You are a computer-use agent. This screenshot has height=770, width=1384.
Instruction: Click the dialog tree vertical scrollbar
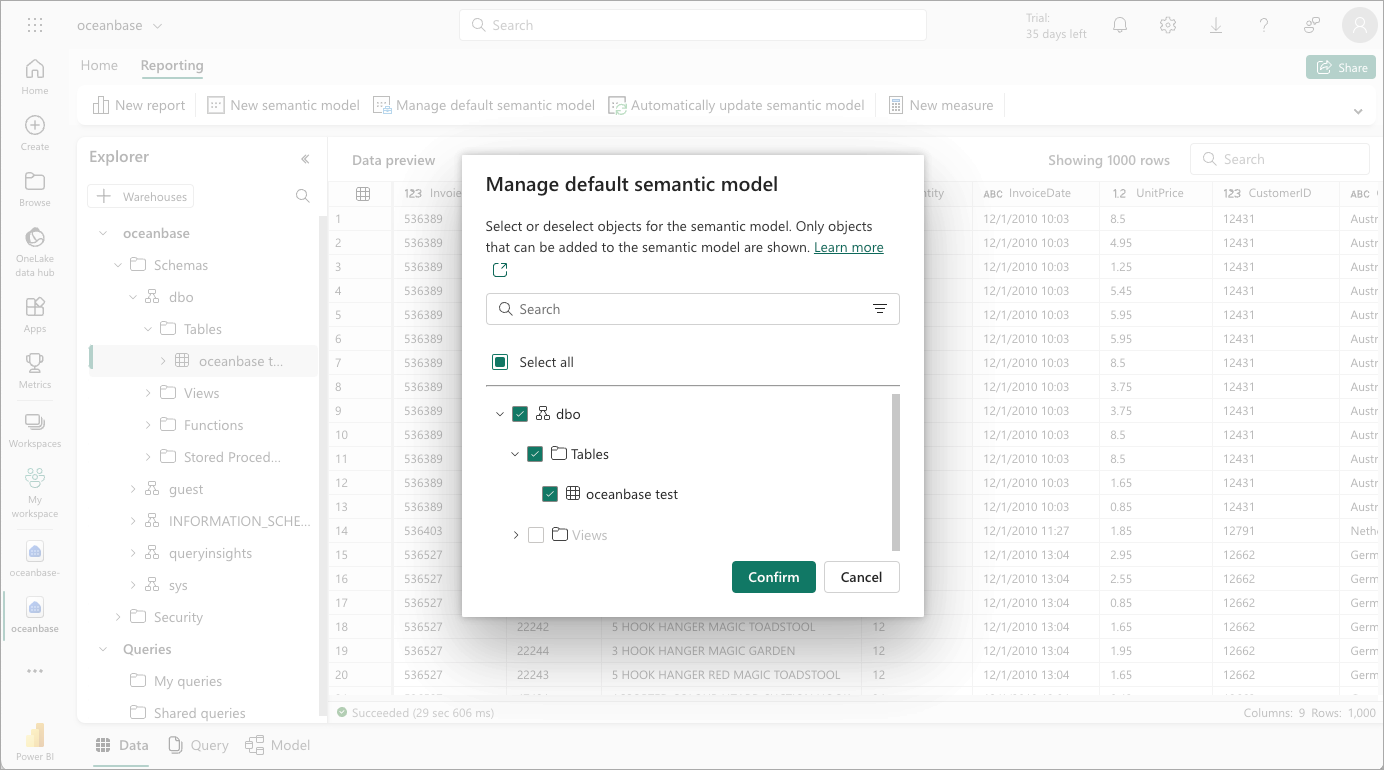[x=896, y=472]
